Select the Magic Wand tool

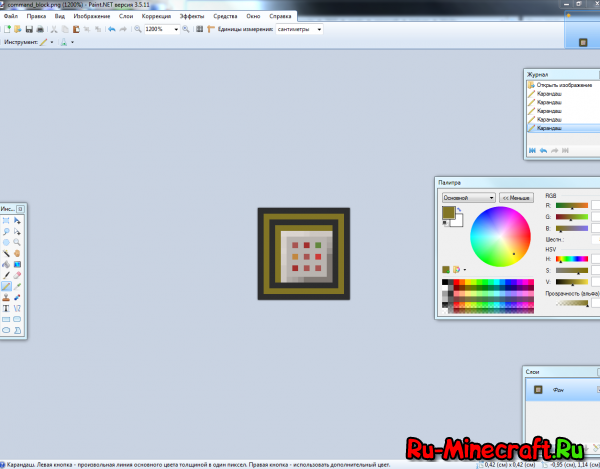(6, 253)
